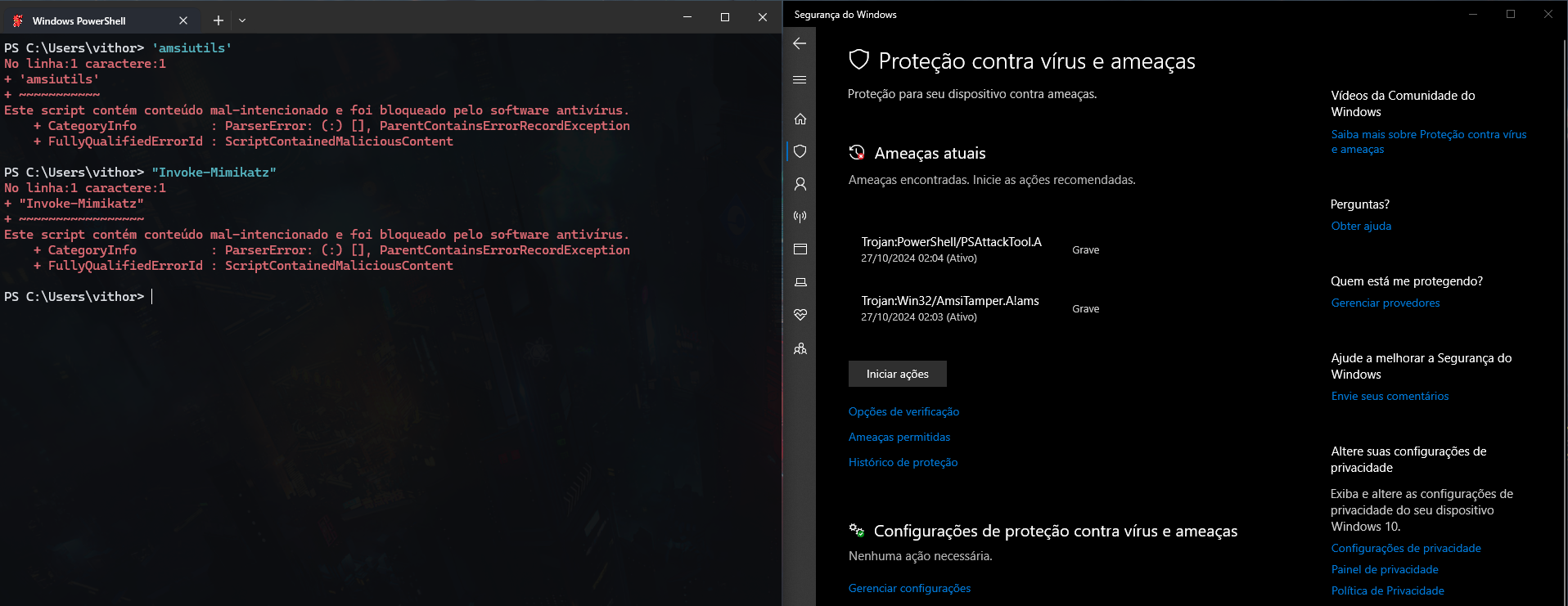1568x606 pixels.
Task: Close the Windows PowerShell tab
Action: (x=183, y=20)
